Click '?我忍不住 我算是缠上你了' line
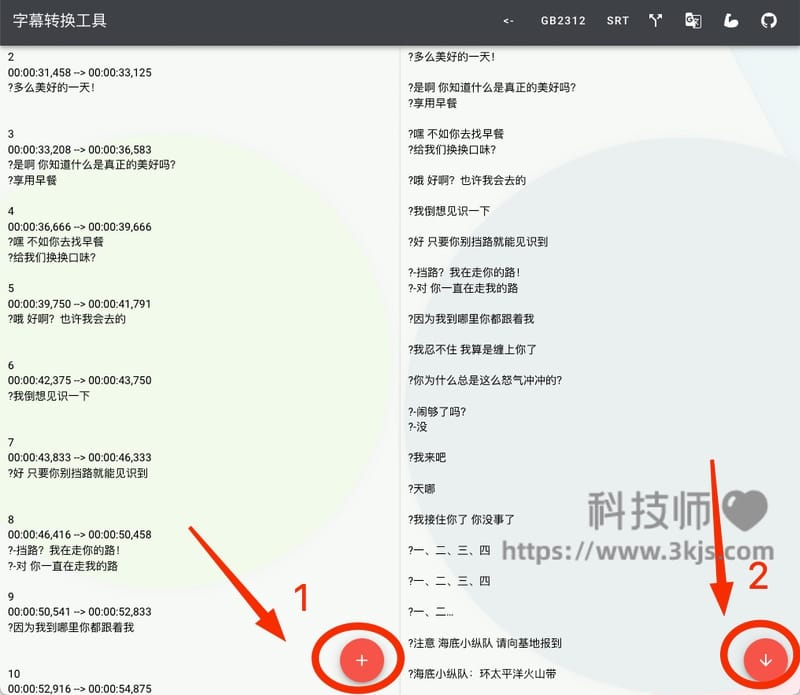This screenshot has height=695, width=800. click(x=472, y=350)
